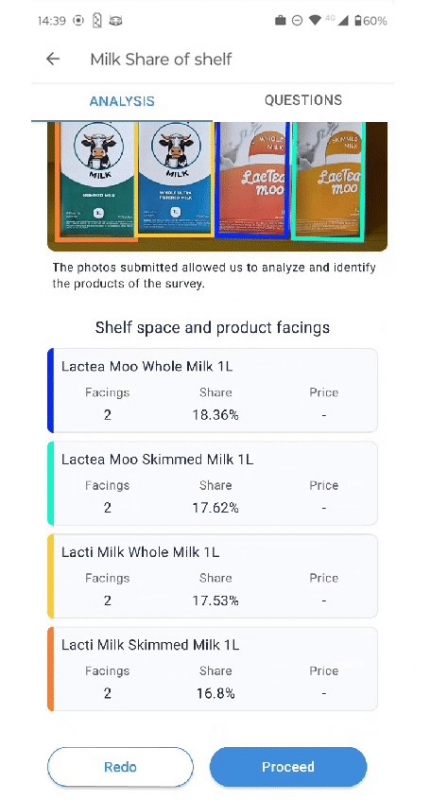Open the Lacti Milk Whole Milk 1L card
Viewport: 448px width, 800px height.
[x=212, y=576]
